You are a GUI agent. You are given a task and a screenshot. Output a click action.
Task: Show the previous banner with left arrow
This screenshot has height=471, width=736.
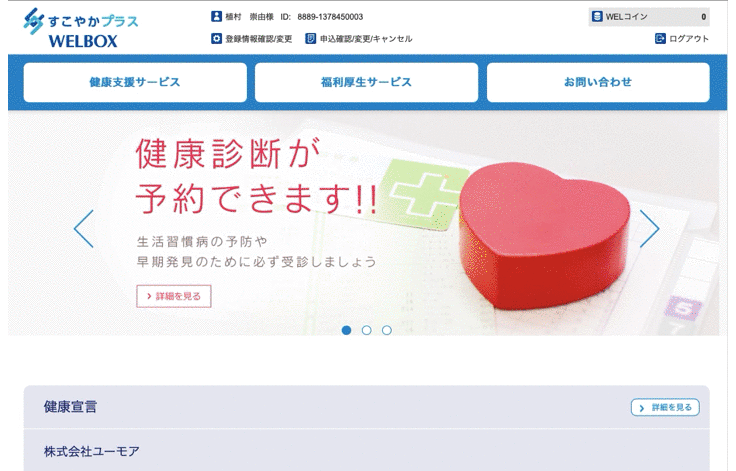pyautogui.click(x=84, y=229)
